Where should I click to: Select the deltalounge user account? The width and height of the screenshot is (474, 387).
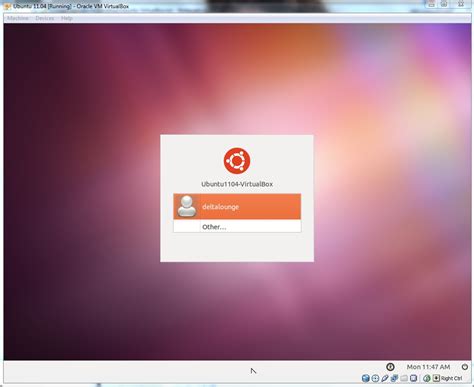(237, 206)
